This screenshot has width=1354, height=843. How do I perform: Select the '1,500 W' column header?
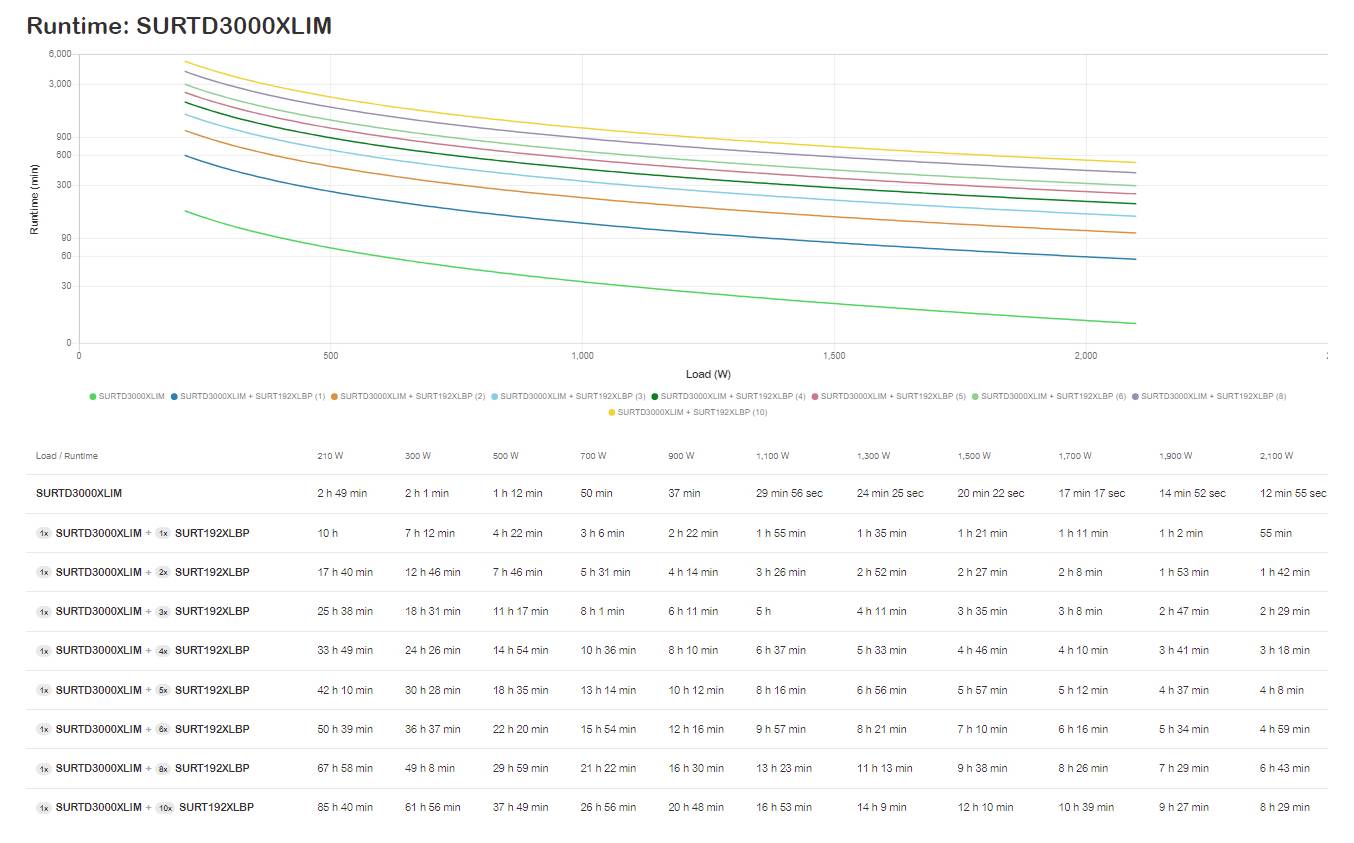[974, 456]
